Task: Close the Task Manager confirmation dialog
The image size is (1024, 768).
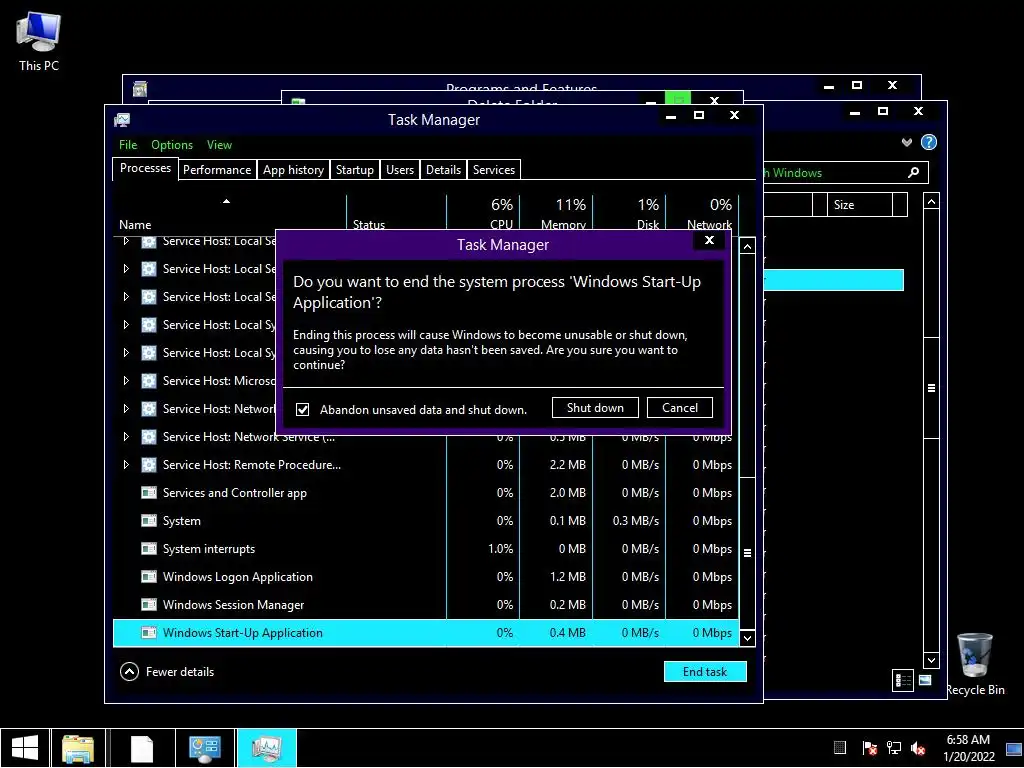Action: 709,240
